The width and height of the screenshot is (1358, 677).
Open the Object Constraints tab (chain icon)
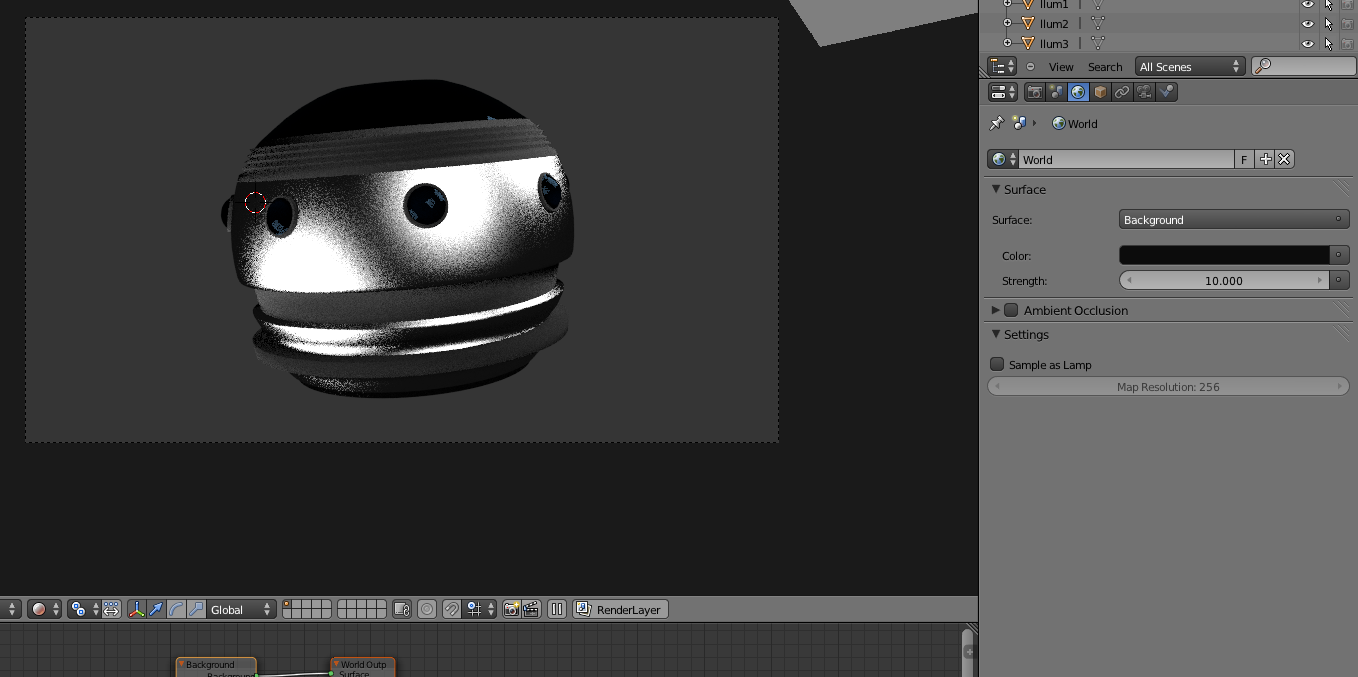pyautogui.click(x=1122, y=92)
